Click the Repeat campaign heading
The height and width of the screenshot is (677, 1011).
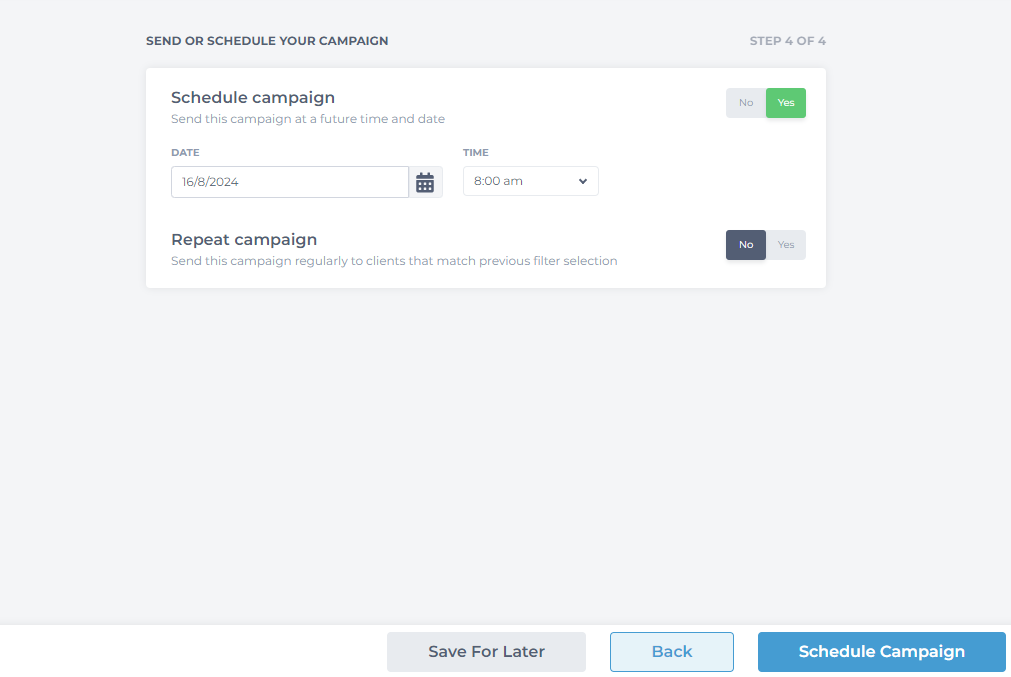244,239
